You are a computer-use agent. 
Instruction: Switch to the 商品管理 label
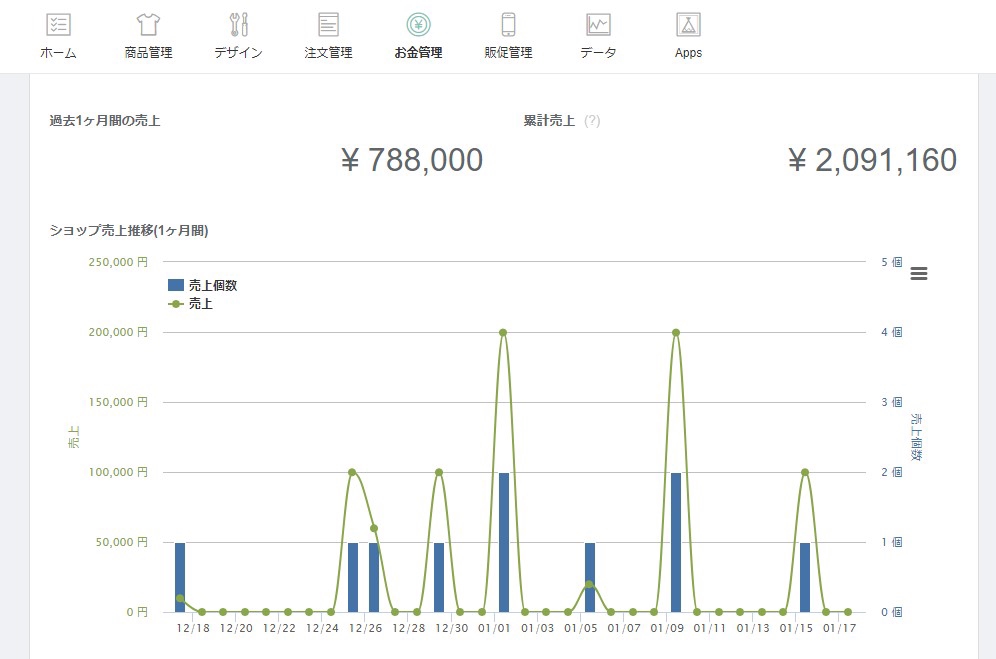[x=148, y=53]
